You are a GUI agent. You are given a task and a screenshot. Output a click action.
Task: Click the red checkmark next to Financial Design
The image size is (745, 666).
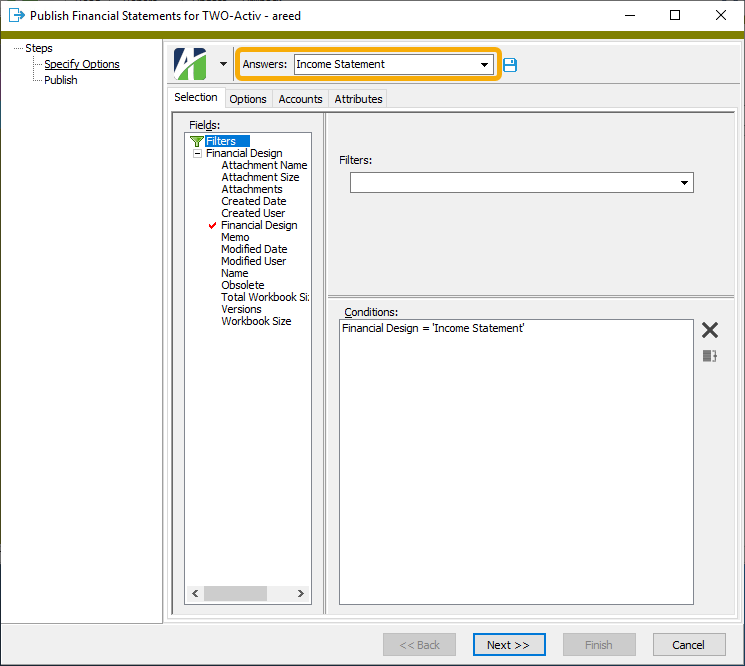tap(213, 226)
